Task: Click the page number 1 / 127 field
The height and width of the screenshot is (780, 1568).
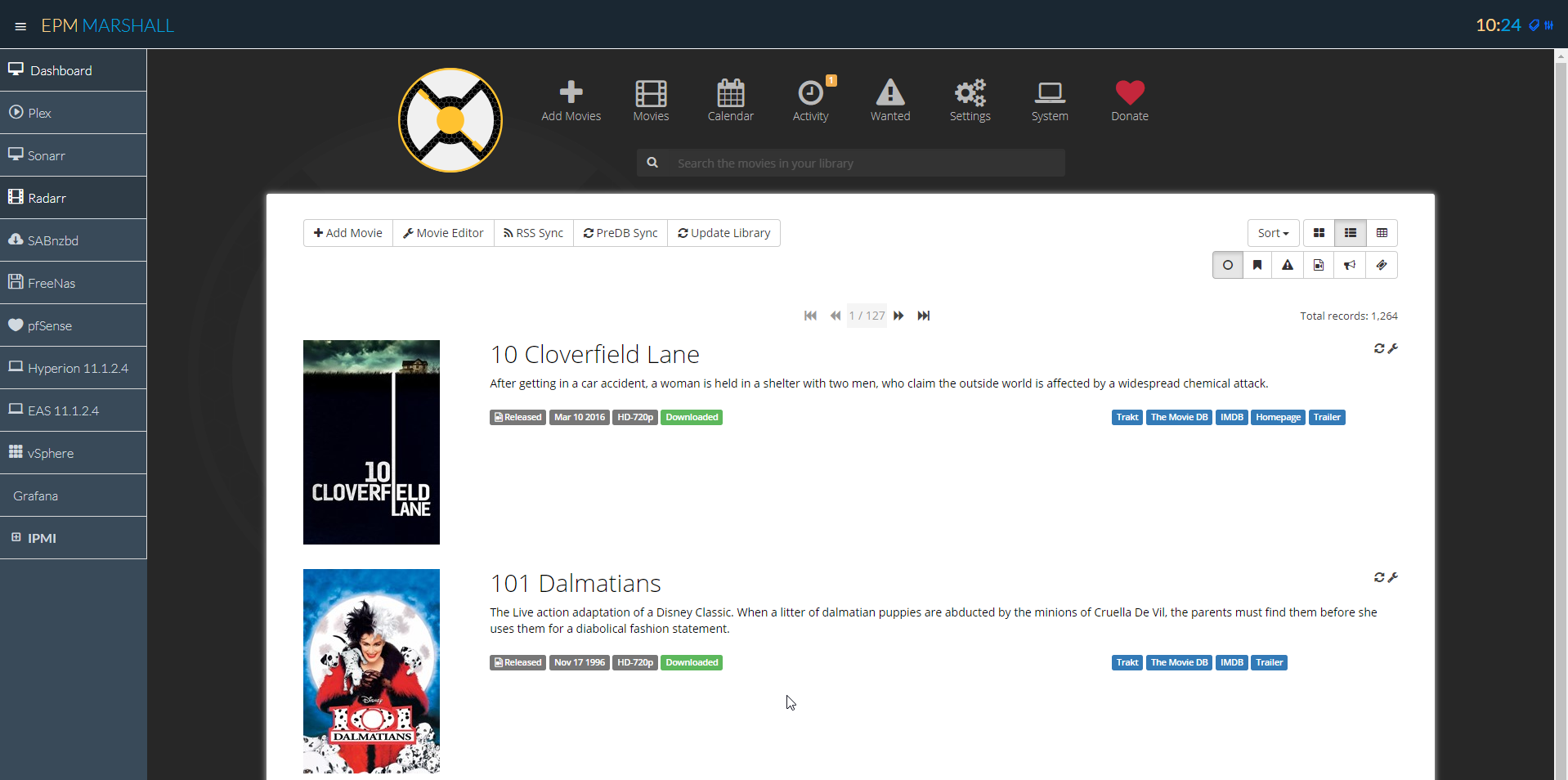Action: (867, 316)
